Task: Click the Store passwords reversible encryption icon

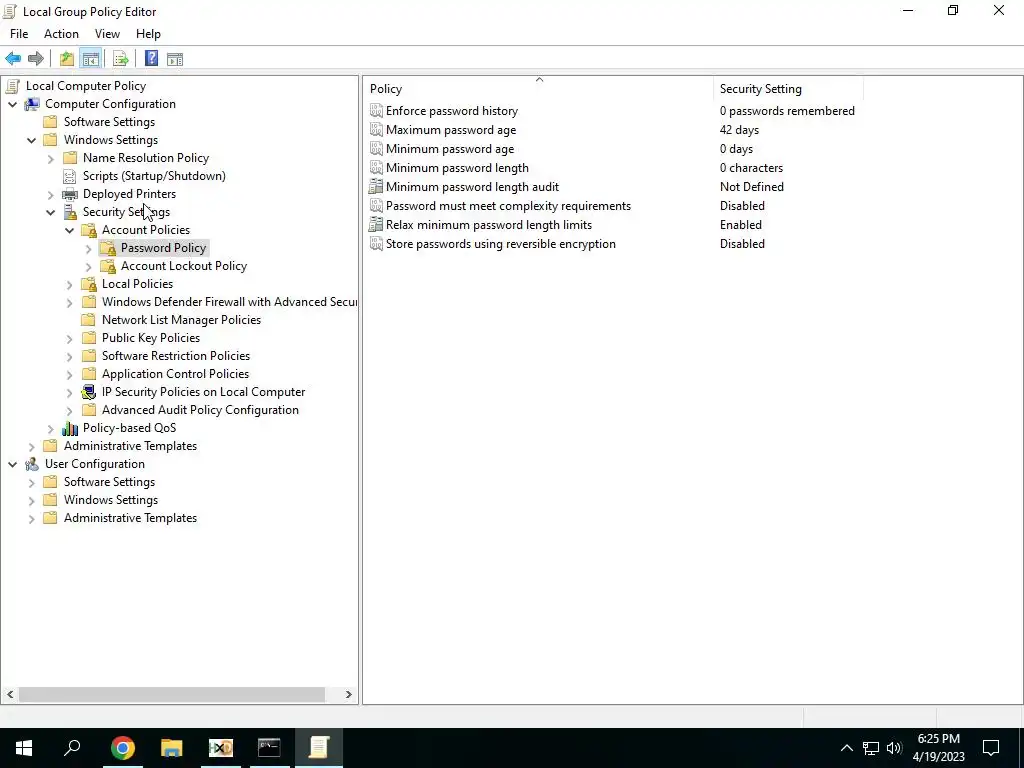Action: coord(376,244)
